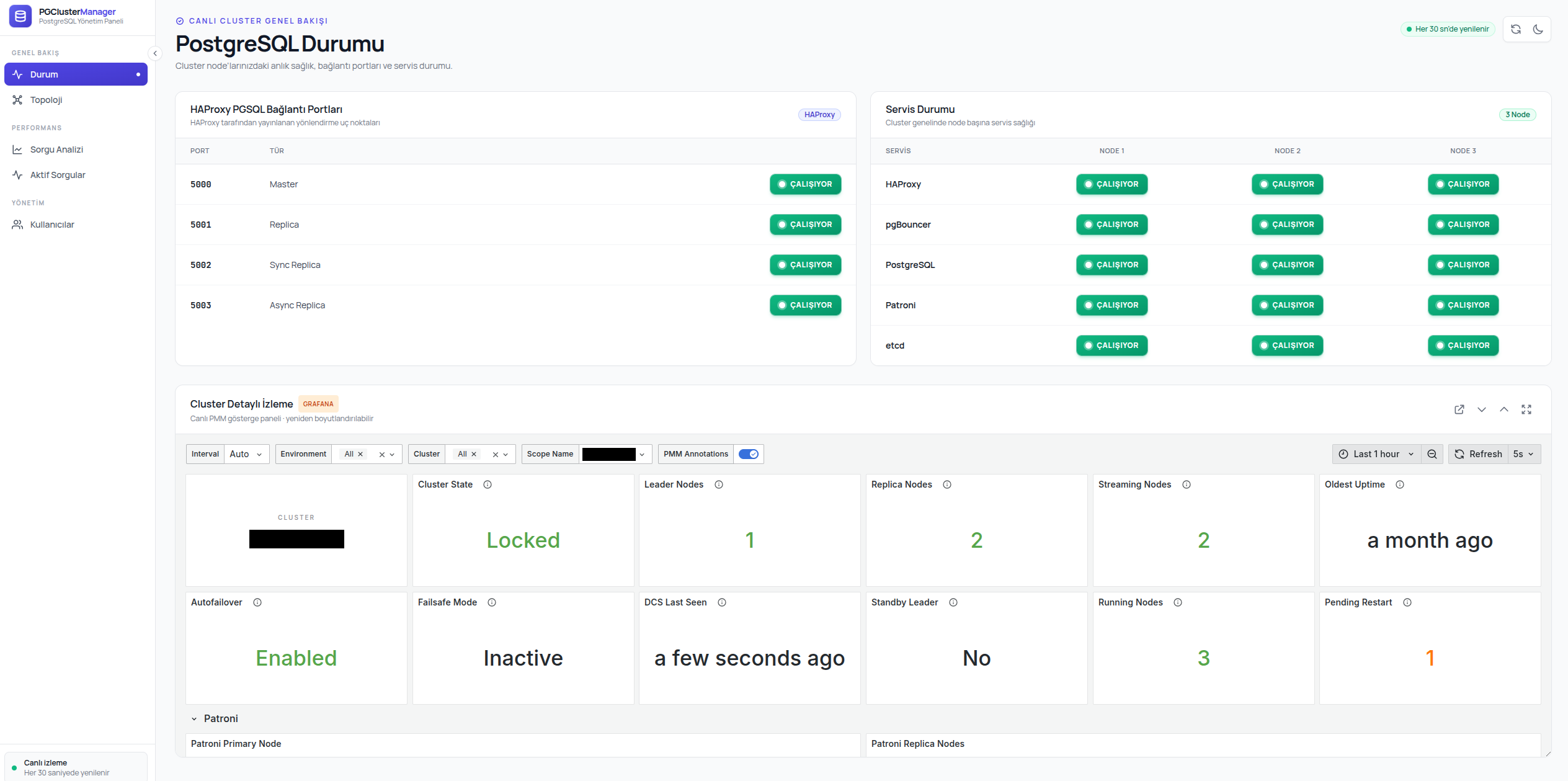Open the 5s refresh interval dropdown
1568x781 pixels.
click(x=1523, y=454)
